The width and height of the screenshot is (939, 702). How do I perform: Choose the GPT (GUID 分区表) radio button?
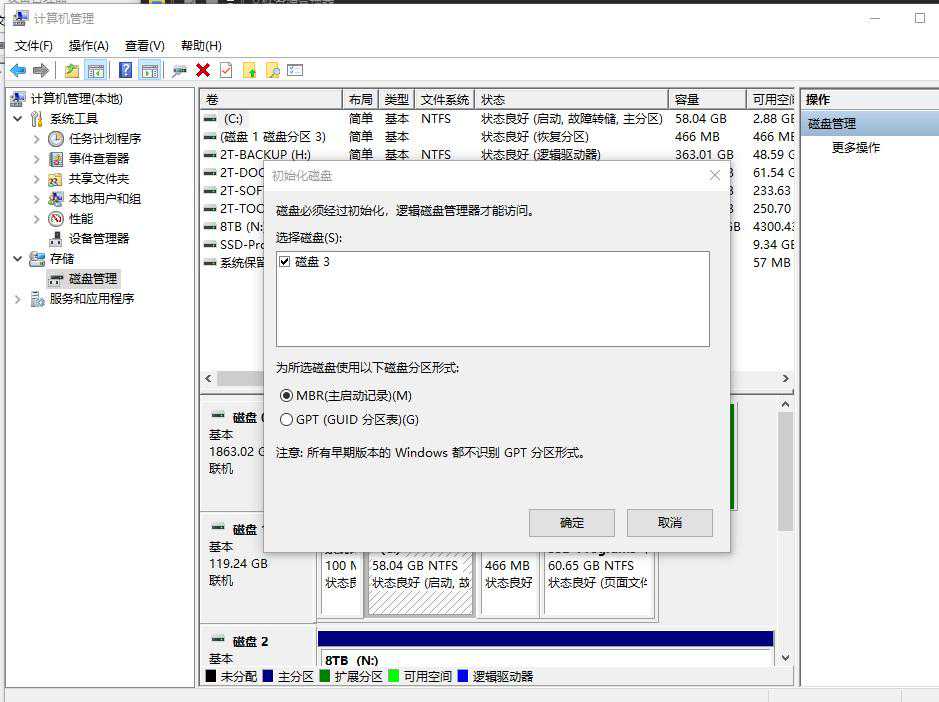point(287,420)
